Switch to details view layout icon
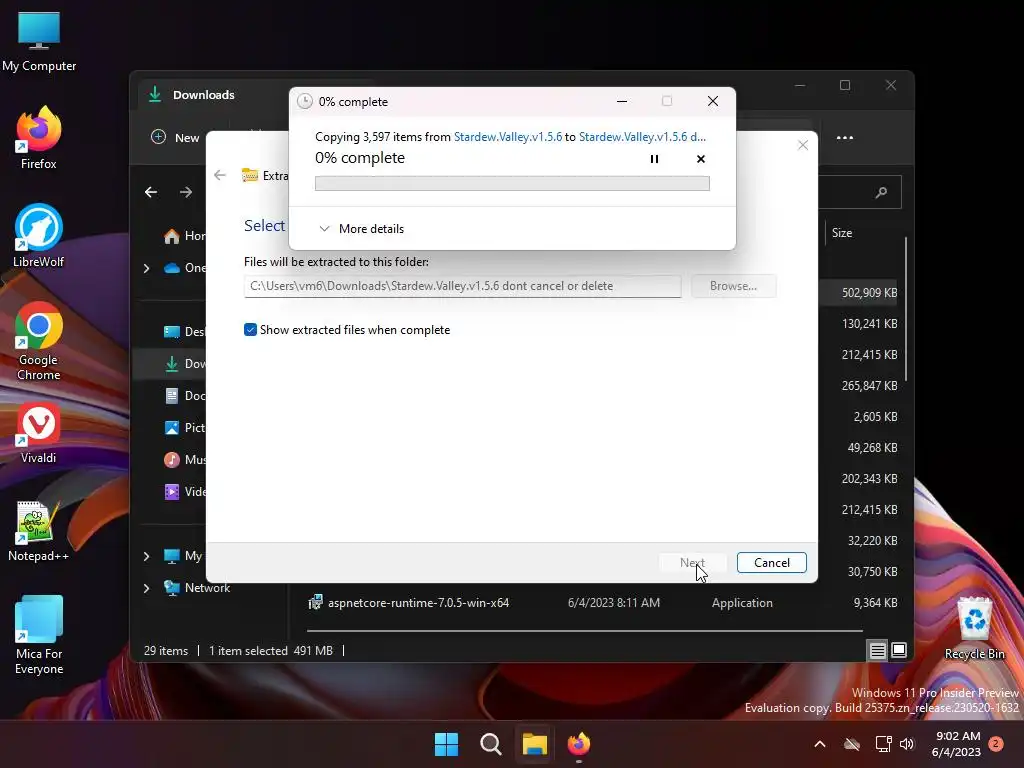This screenshot has width=1024, height=768. pos(877,650)
